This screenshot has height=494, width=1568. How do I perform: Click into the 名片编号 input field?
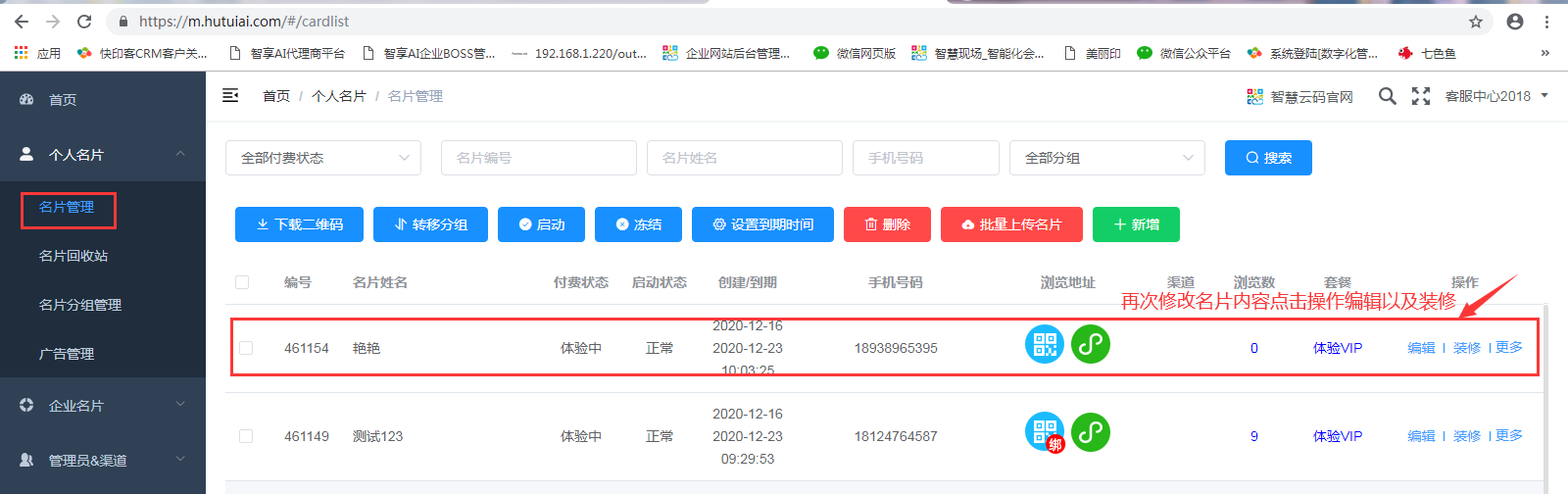[x=539, y=158]
